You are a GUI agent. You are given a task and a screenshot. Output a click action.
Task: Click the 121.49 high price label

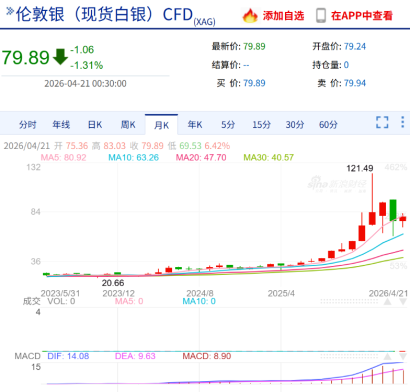coord(360,168)
